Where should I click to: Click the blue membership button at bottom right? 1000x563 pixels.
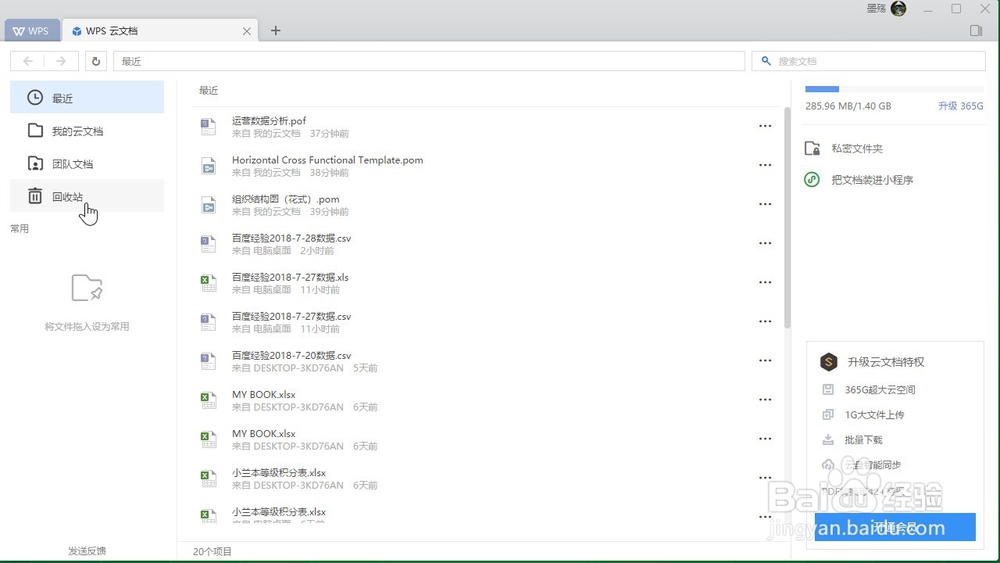coord(895,527)
